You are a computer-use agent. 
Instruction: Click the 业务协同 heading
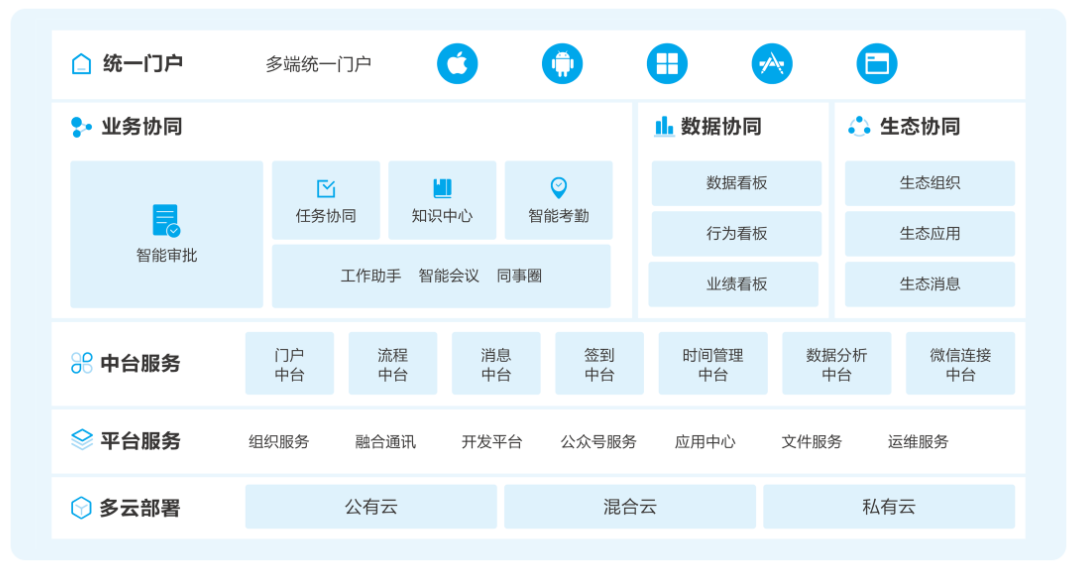[x=142, y=127]
